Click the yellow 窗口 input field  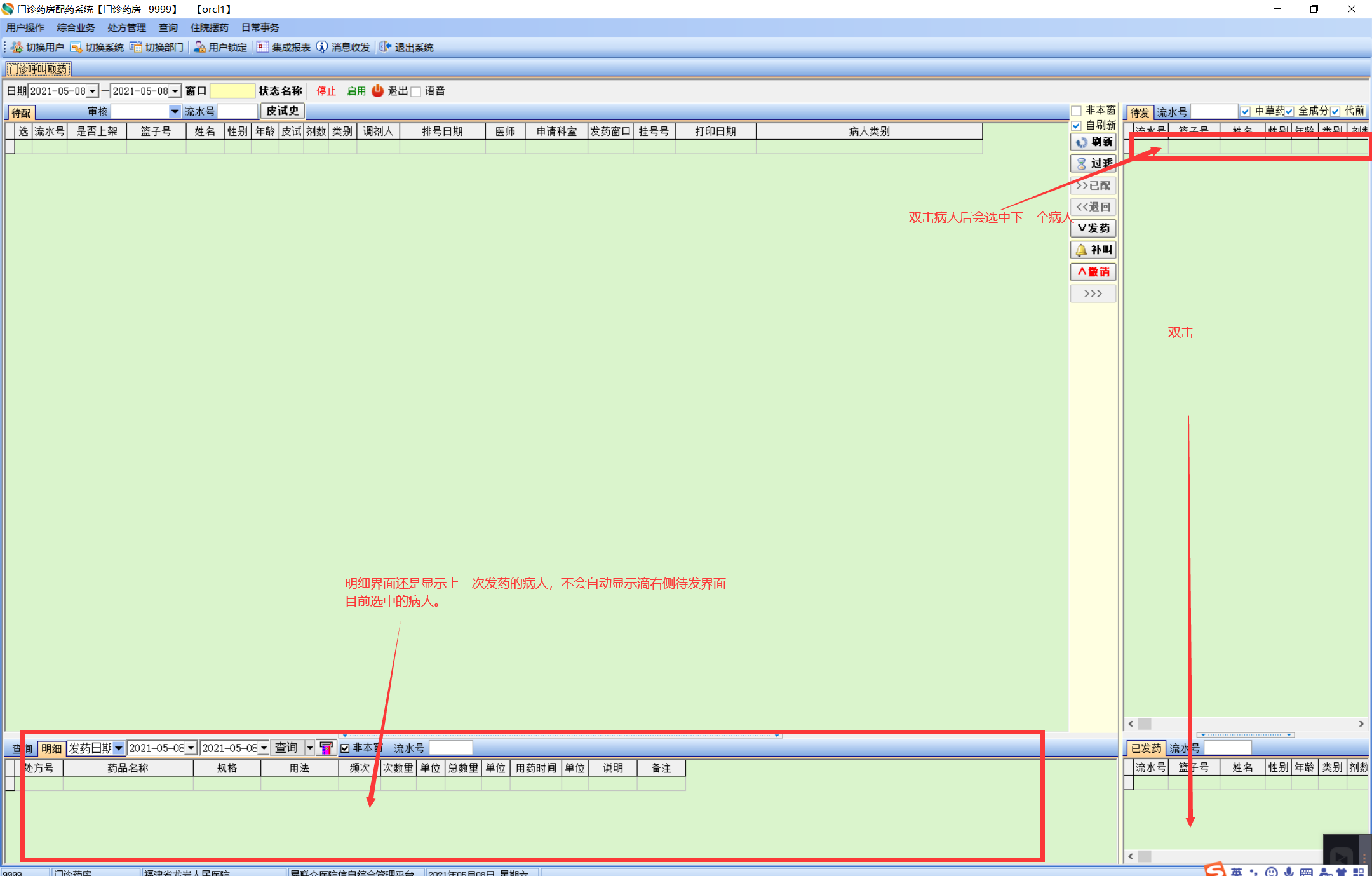pyautogui.click(x=232, y=91)
